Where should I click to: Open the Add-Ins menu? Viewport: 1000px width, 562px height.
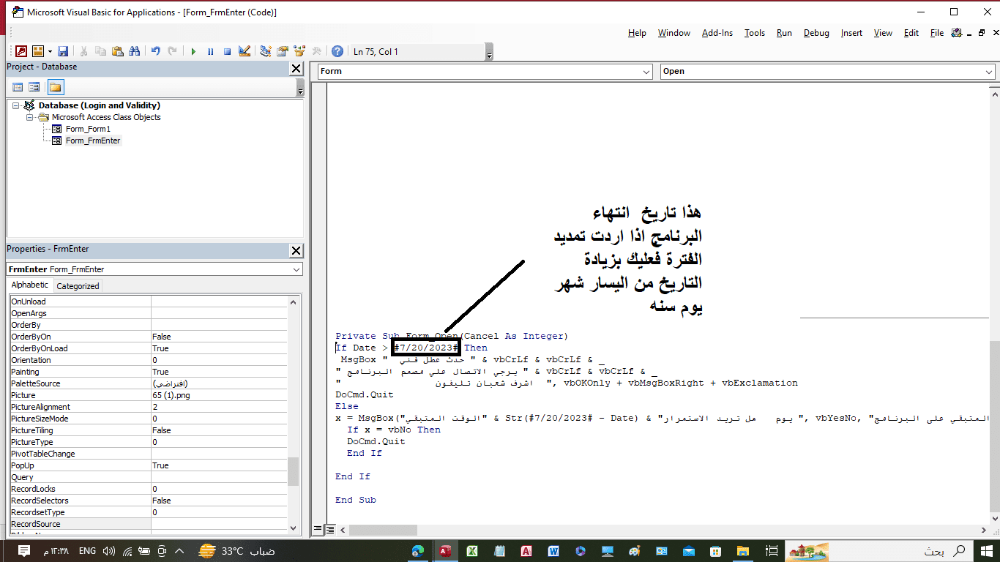(717, 33)
